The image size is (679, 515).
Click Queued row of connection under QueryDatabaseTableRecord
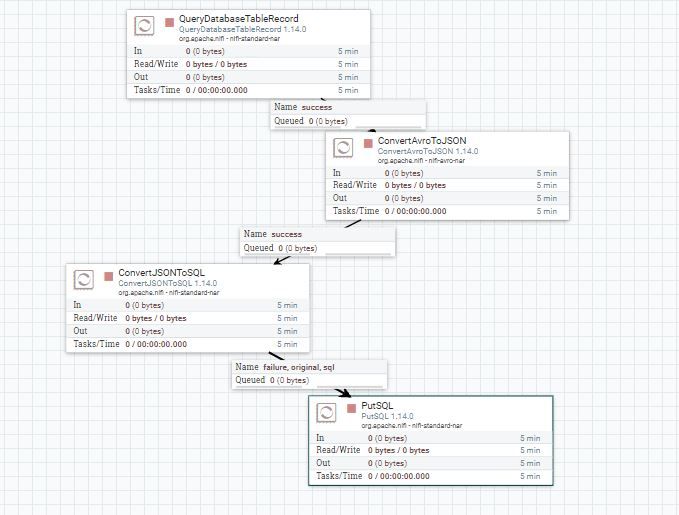pos(348,121)
